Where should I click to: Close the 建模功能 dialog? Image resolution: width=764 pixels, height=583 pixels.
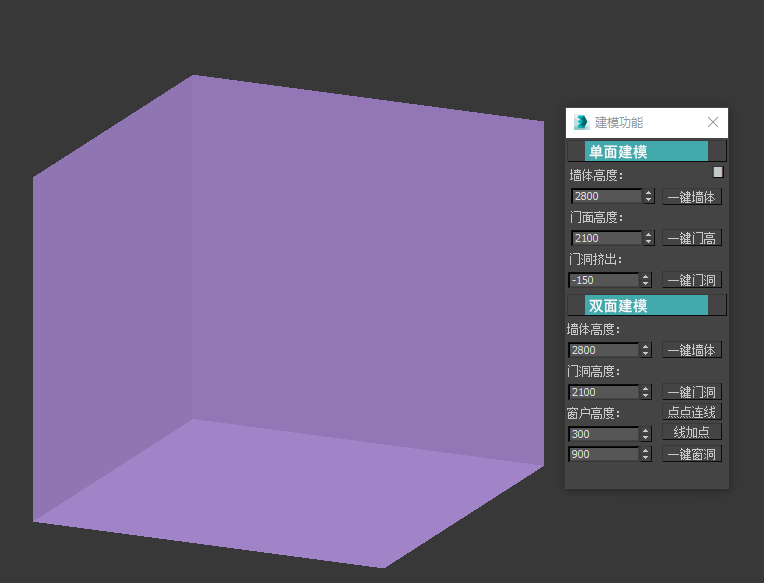click(713, 122)
